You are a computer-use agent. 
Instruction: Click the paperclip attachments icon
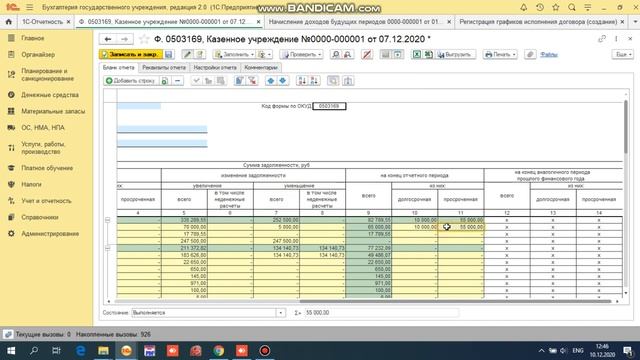click(x=530, y=54)
